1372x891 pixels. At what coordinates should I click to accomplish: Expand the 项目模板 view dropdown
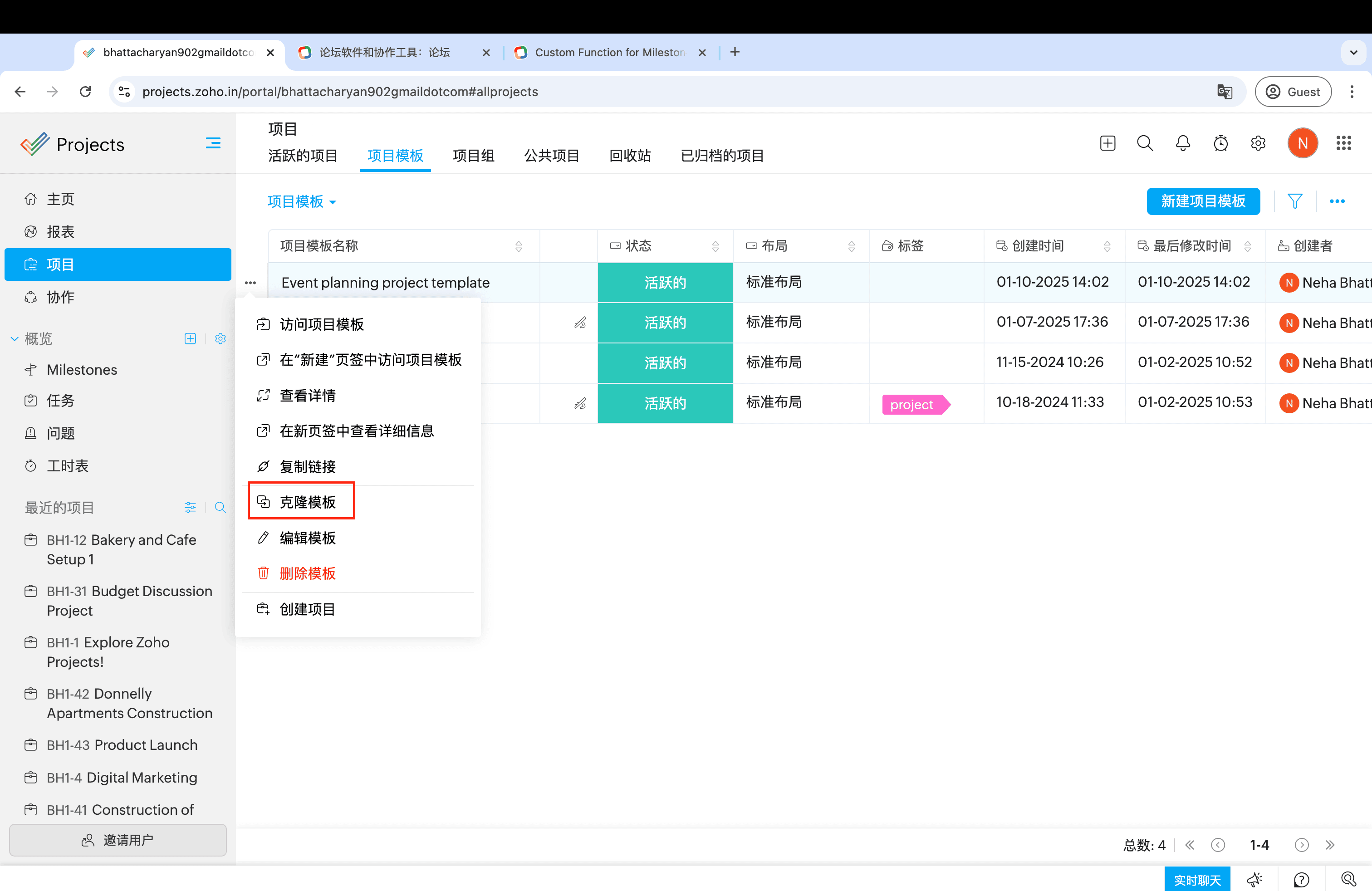point(302,202)
